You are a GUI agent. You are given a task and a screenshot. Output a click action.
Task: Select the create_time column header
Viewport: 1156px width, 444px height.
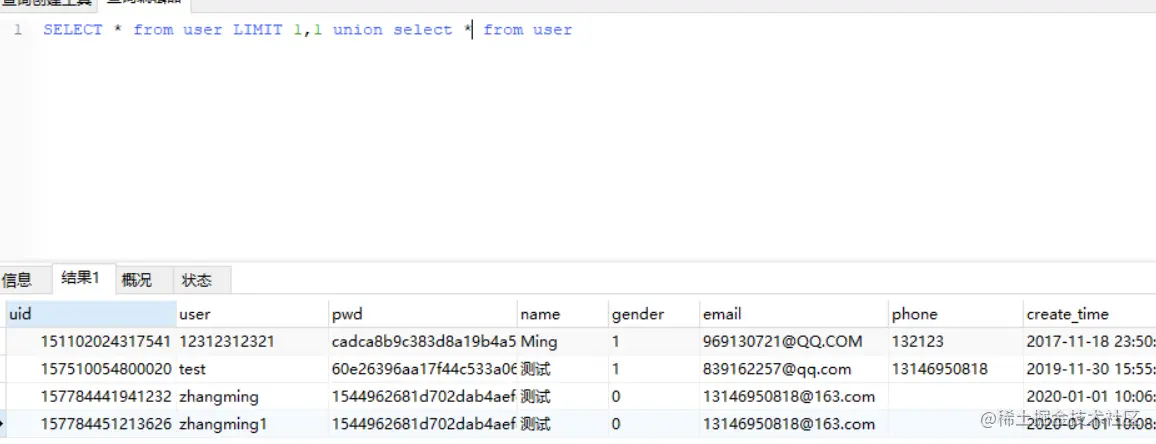click(1089, 314)
